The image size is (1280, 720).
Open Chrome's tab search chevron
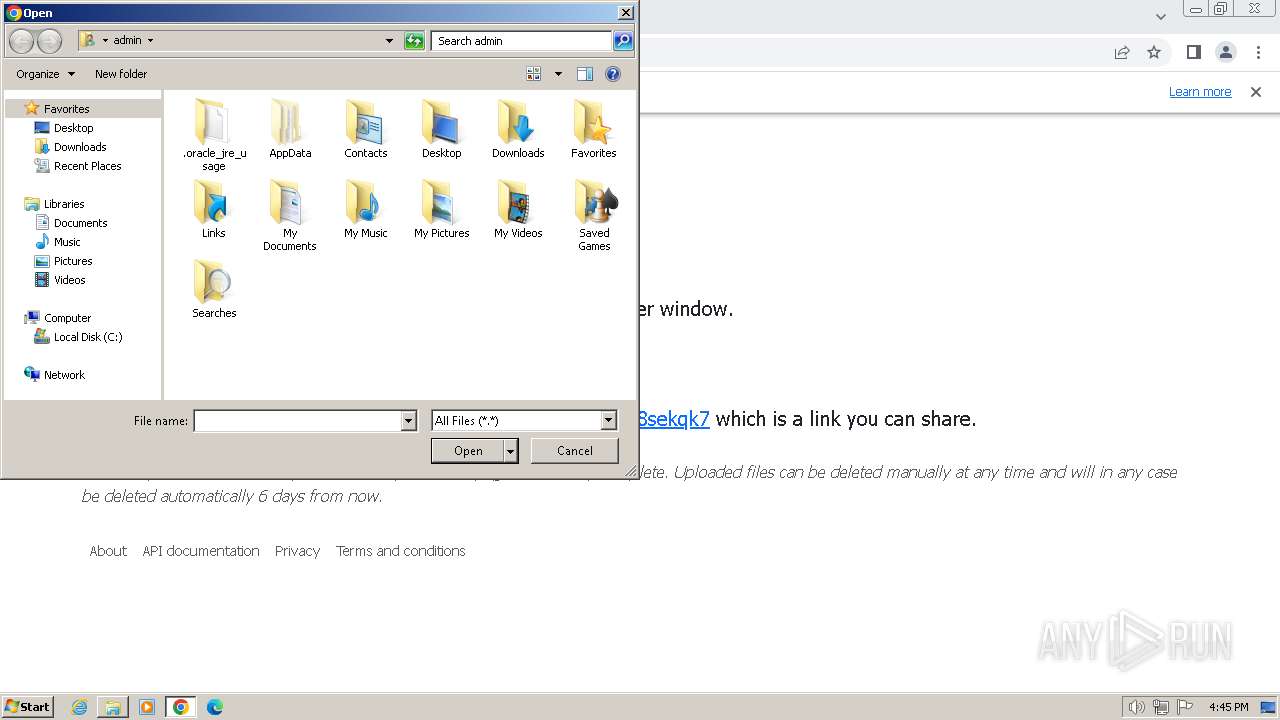[1160, 16]
